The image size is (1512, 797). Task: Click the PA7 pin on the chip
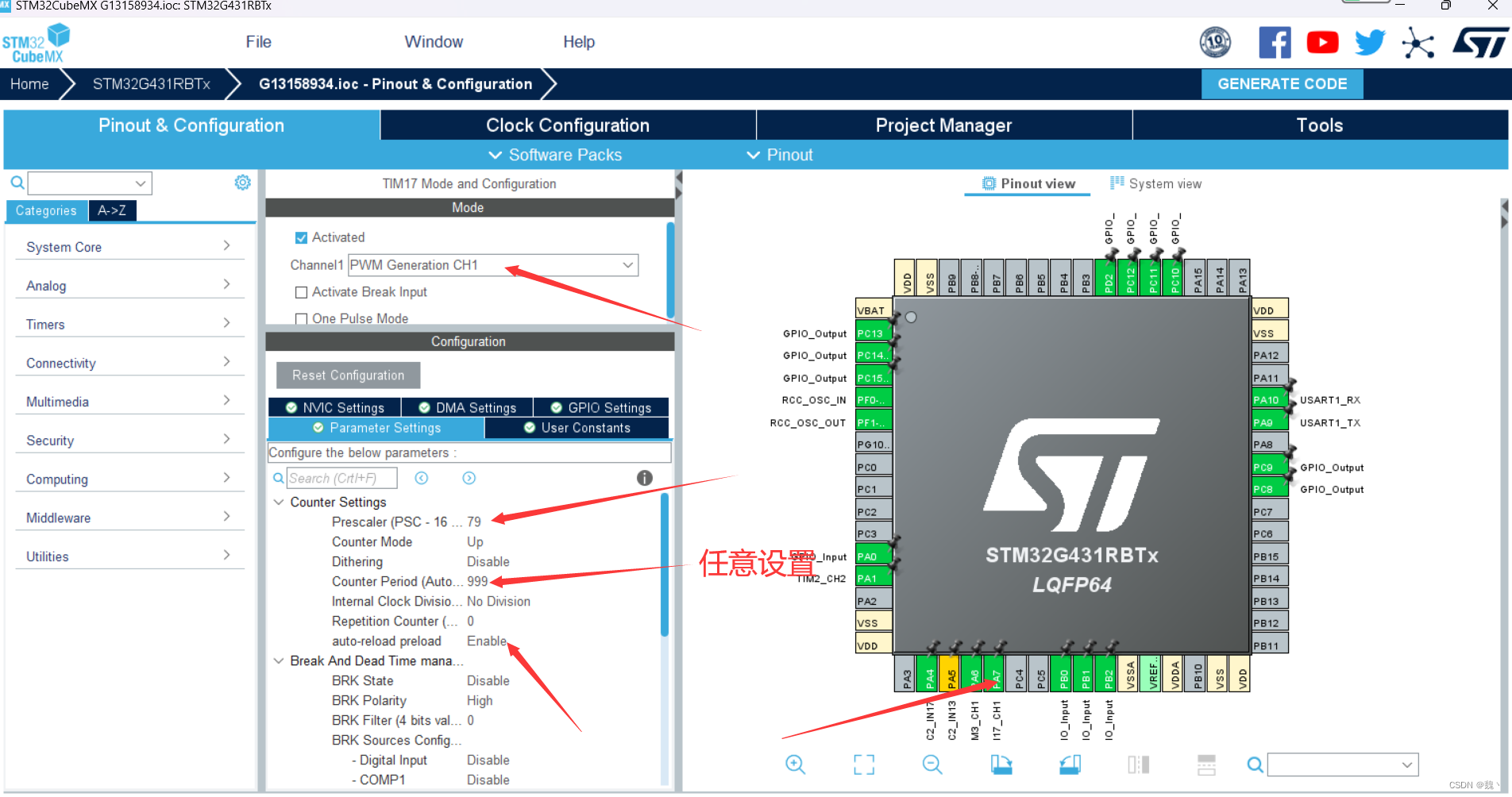click(x=996, y=674)
